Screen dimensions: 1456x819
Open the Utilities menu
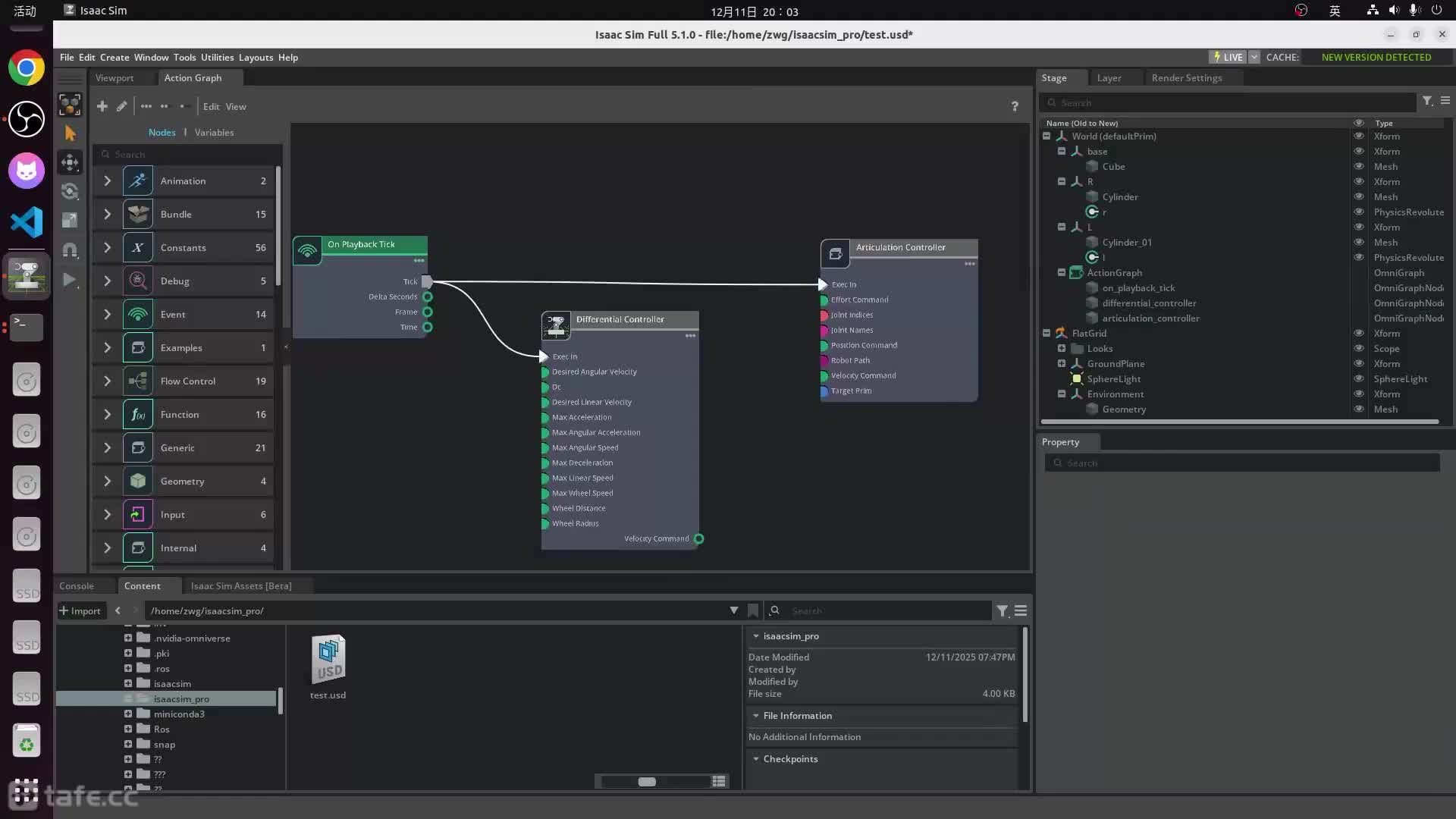[217, 57]
